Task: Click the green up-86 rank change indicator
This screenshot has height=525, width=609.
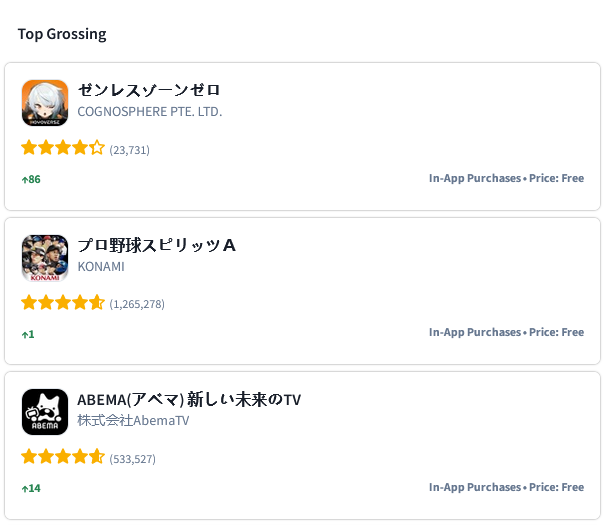Action: pos(31,179)
